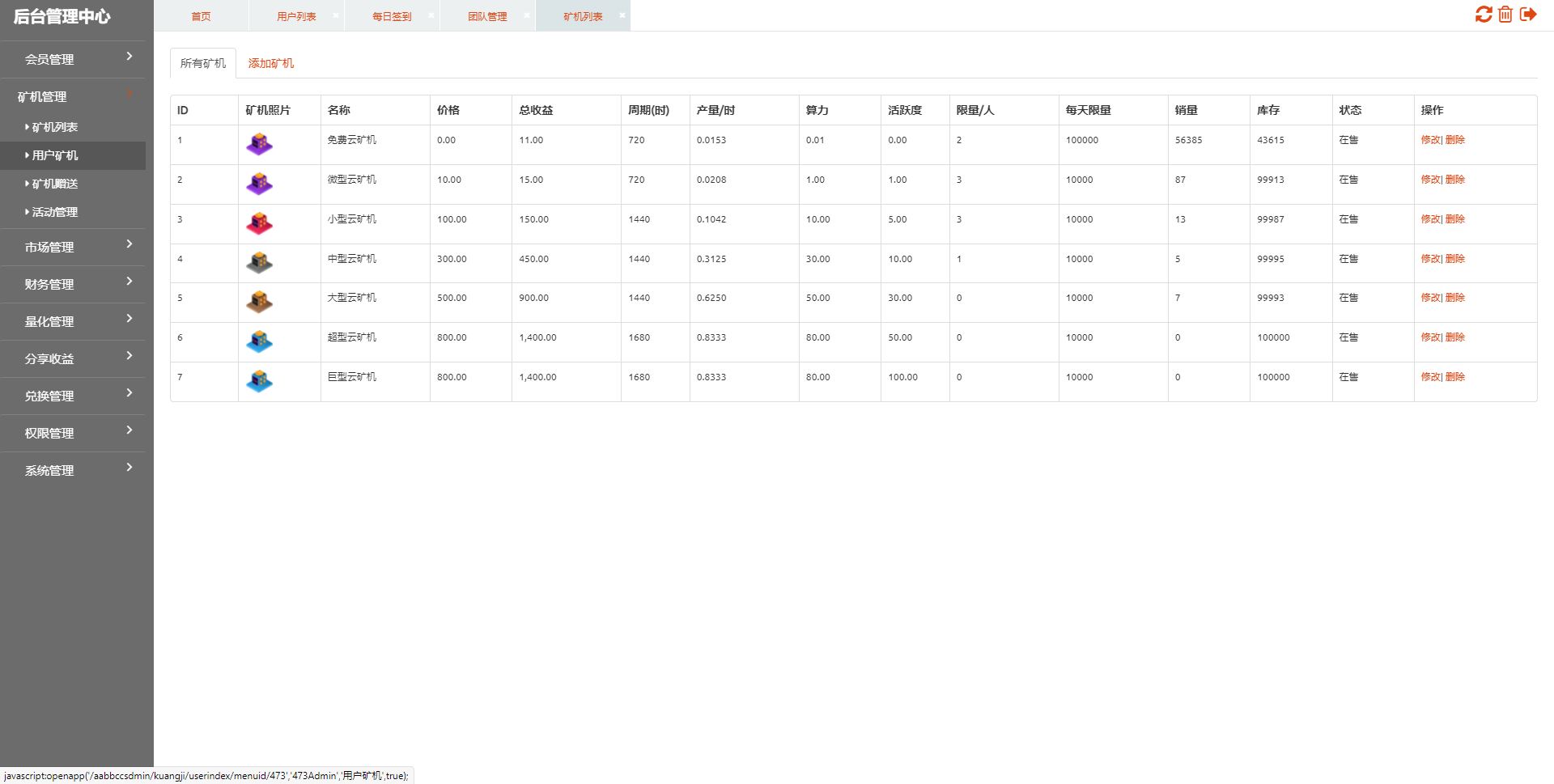Click 删除 for 巨型云矿机 row
The height and width of the screenshot is (784, 1554).
click(1455, 377)
